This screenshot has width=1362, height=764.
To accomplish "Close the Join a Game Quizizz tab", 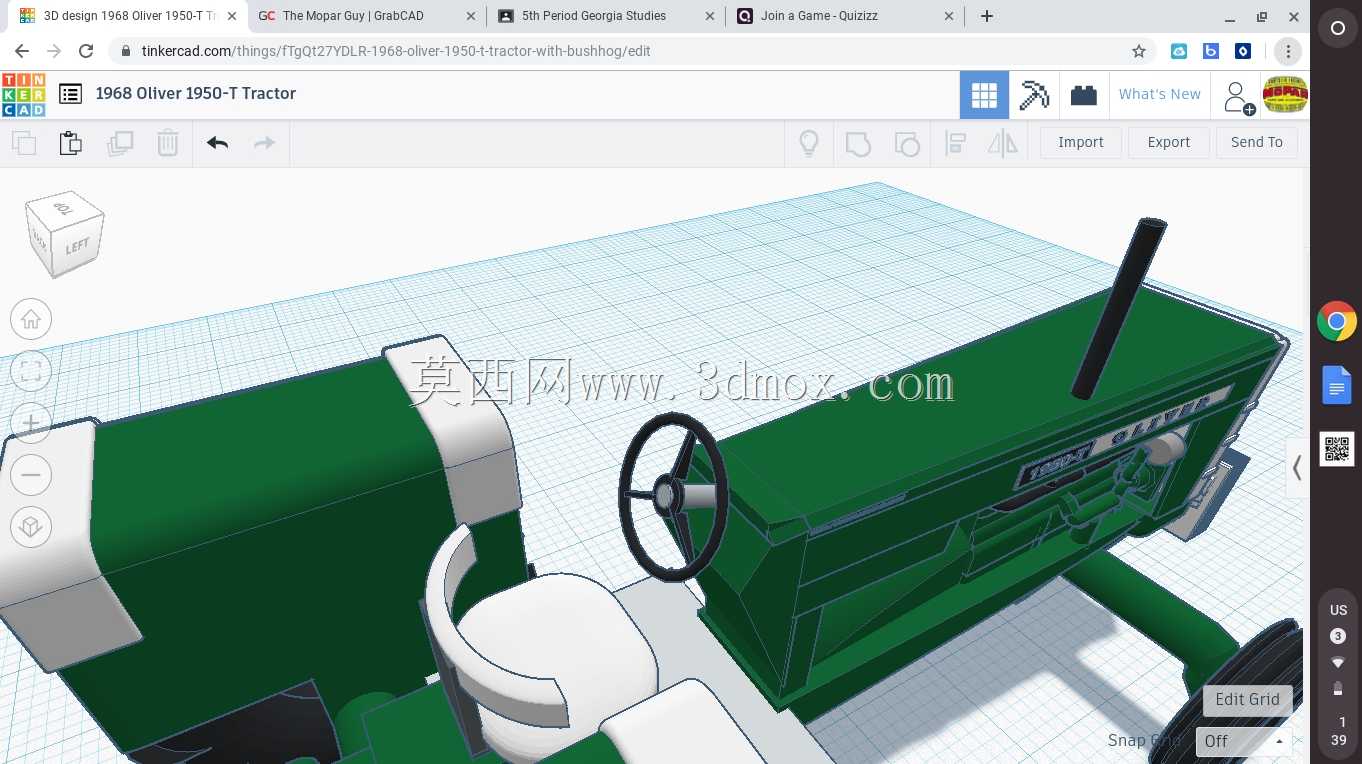I will (x=950, y=16).
